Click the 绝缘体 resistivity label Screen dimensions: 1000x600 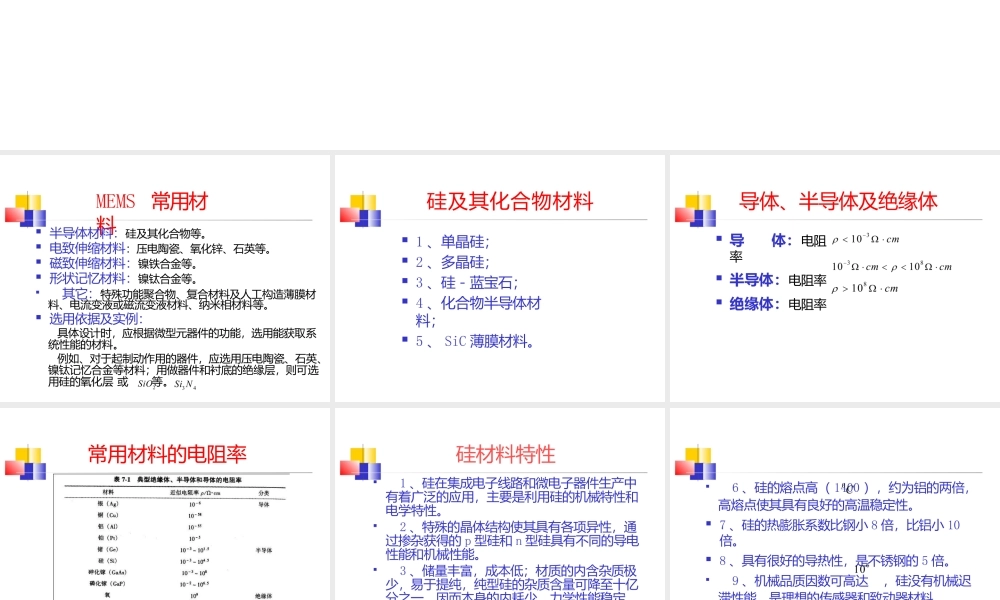click(755, 304)
